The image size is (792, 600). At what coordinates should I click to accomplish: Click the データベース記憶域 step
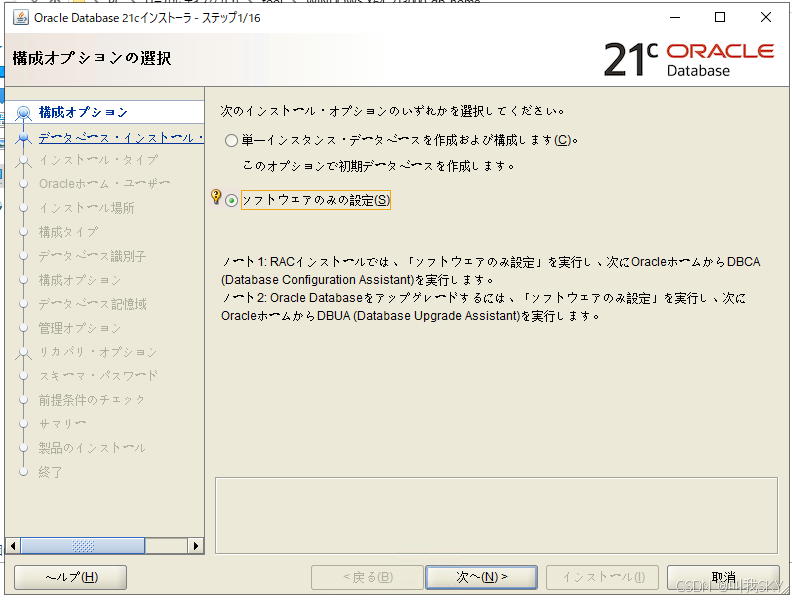pos(92,304)
